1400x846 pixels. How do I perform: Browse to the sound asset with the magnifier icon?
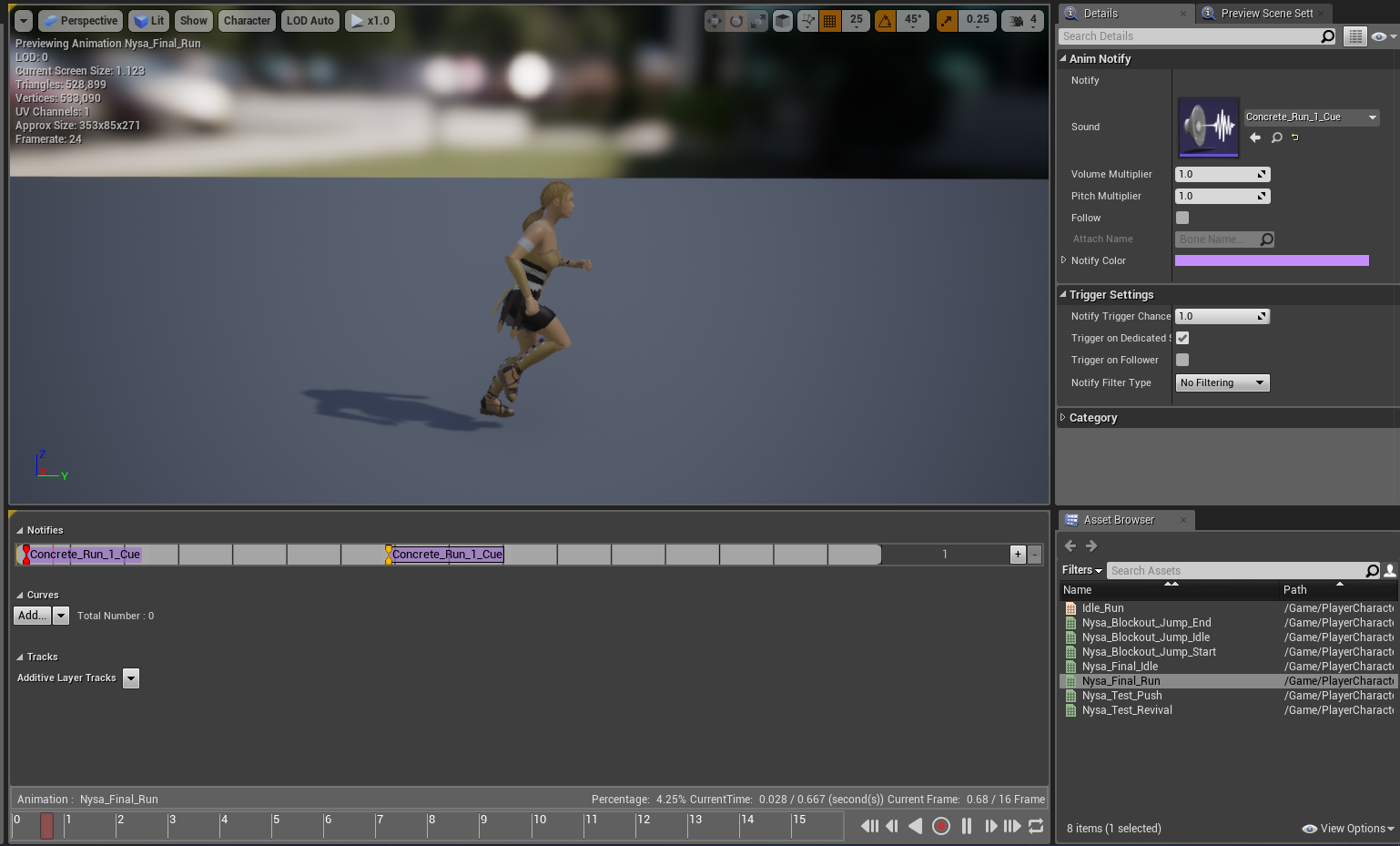pyautogui.click(x=1276, y=138)
